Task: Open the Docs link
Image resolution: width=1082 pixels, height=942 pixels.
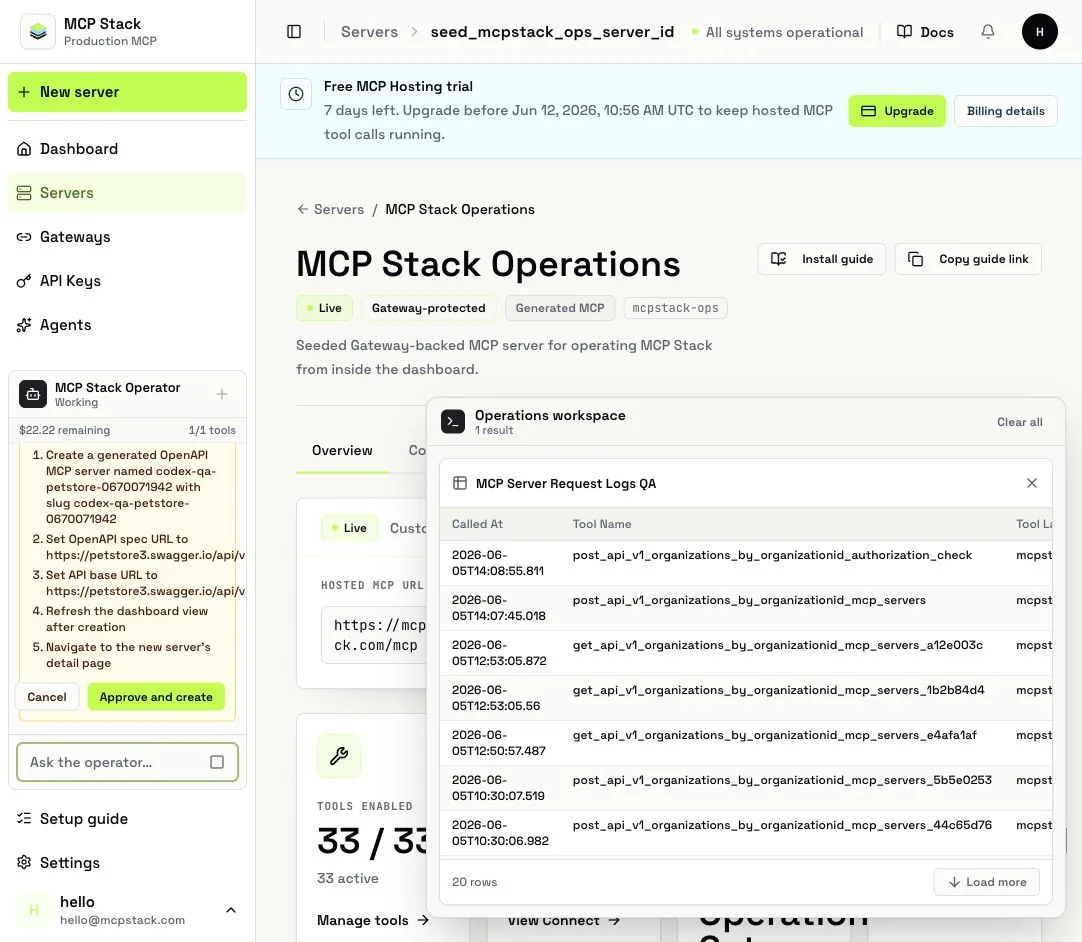Action: pos(925,32)
